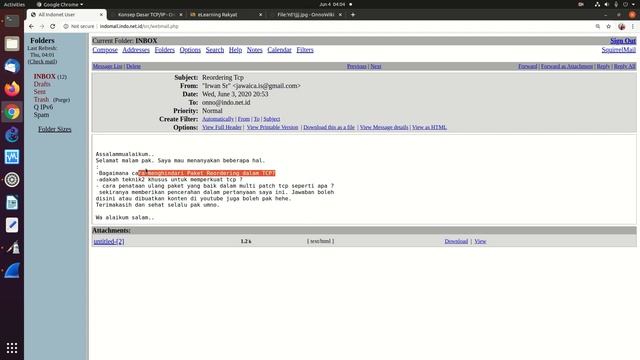Open attachment untitled-[2]
Image resolution: width=640 pixels, height=360 pixels.
109,241
